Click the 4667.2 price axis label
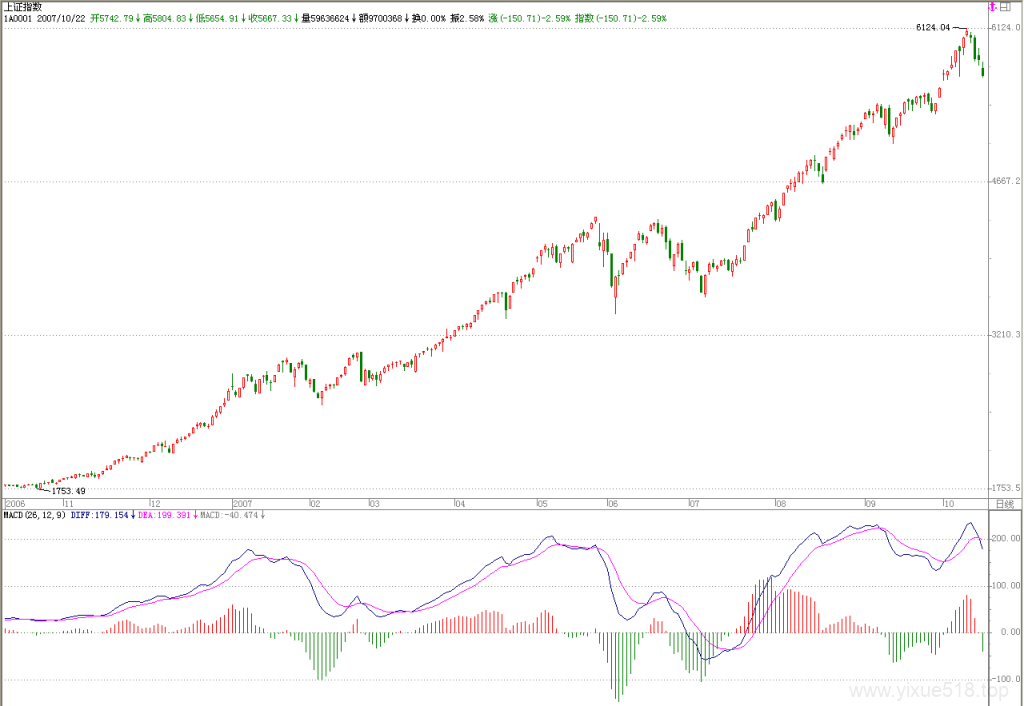This screenshot has width=1024, height=706. point(1006,182)
